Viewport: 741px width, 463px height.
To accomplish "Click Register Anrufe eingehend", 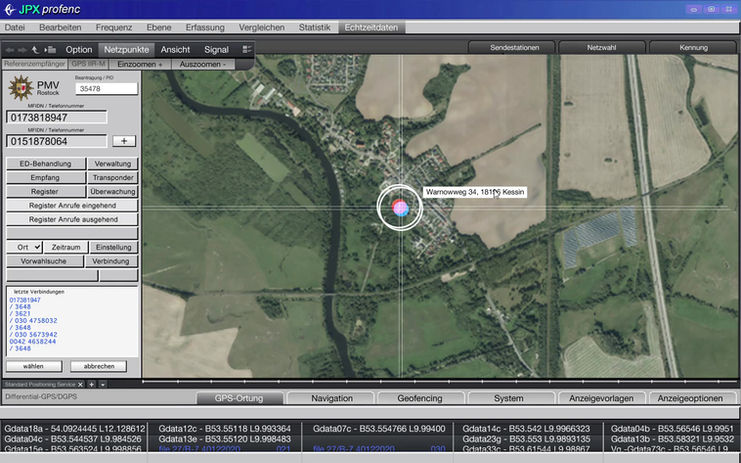I will coord(72,206).
